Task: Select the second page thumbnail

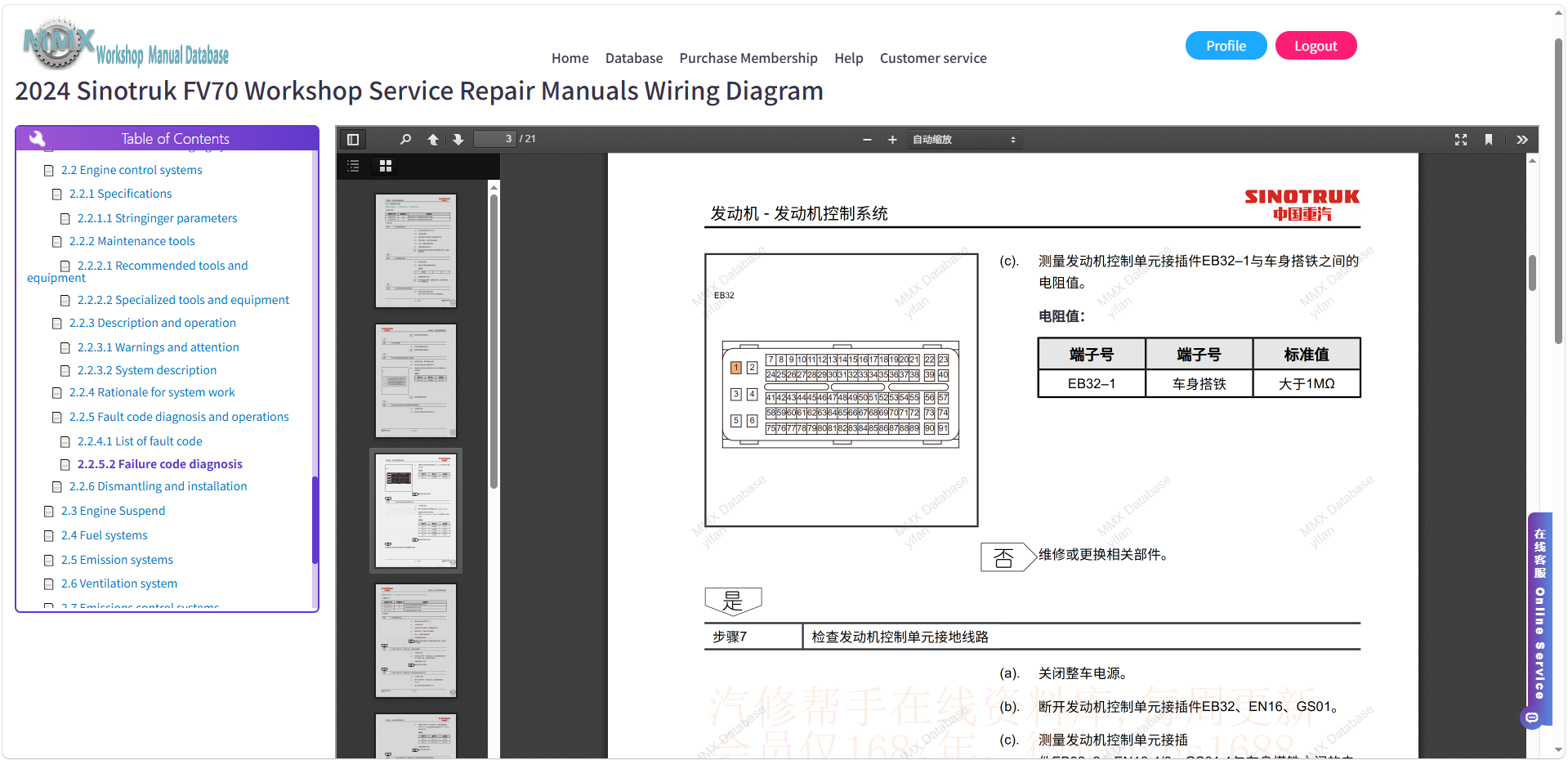Action: click(416, 381)
